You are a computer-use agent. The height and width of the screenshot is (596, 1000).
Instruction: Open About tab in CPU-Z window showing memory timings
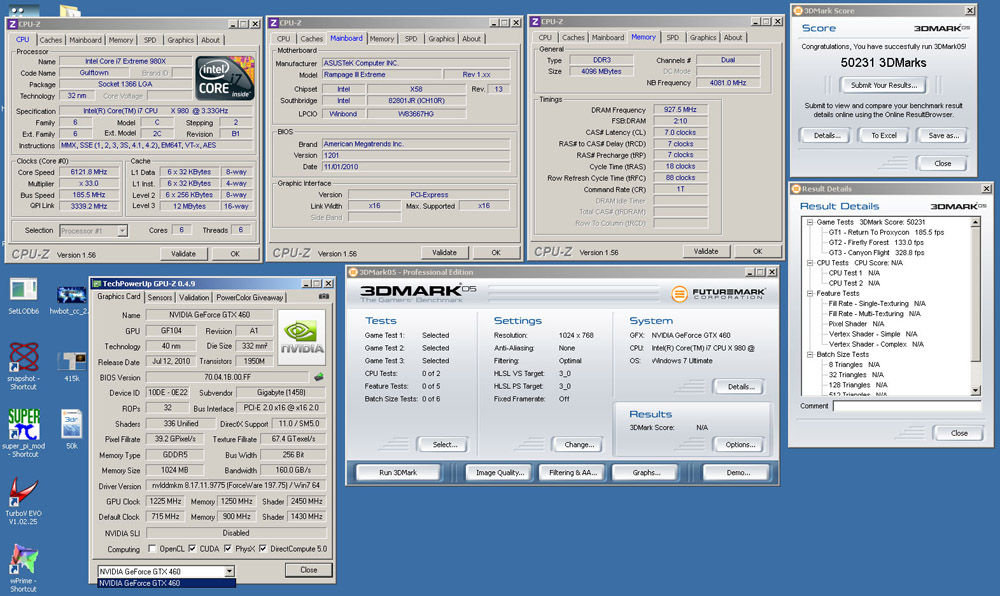pos(733,38)
